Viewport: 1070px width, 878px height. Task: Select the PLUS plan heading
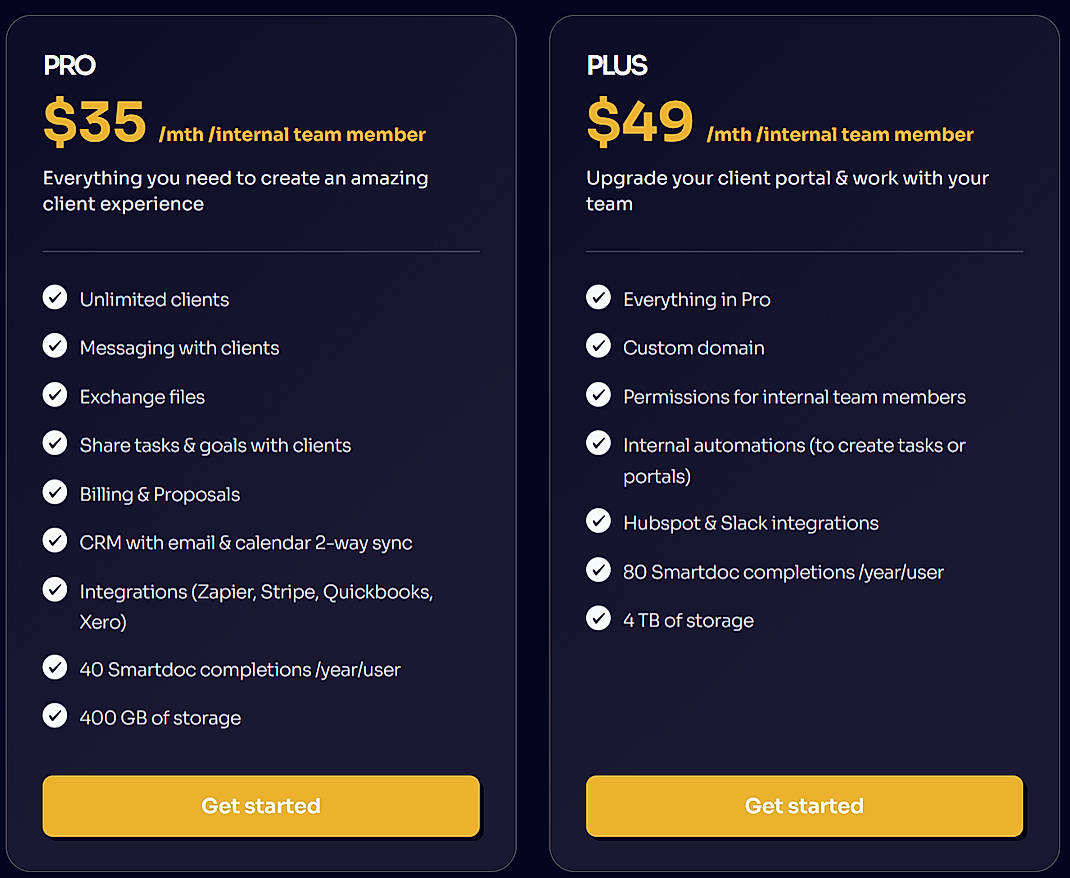(617, 65)
